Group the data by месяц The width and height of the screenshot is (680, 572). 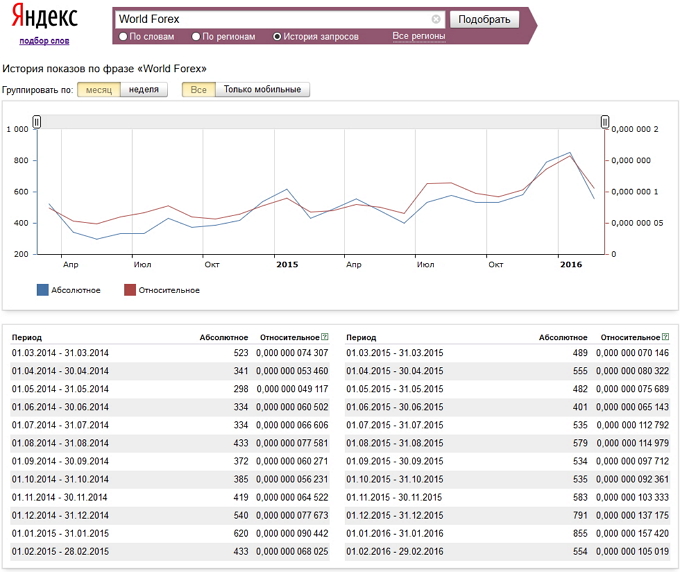99,90
